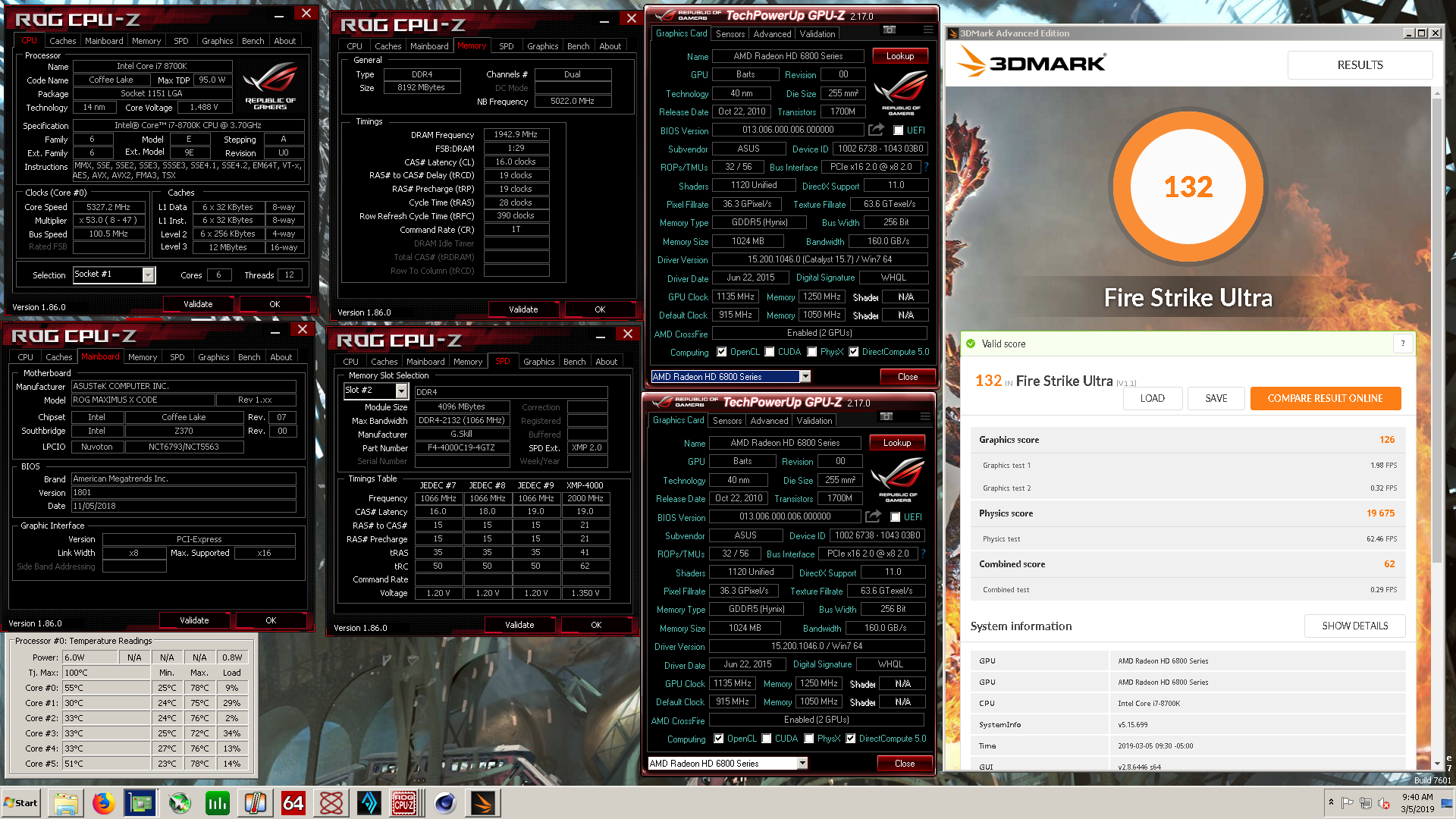Screen dimensions: 1456x819
Task: Switch to Caches tab in top-left CPU-Z
Action: tap(62, 41)
